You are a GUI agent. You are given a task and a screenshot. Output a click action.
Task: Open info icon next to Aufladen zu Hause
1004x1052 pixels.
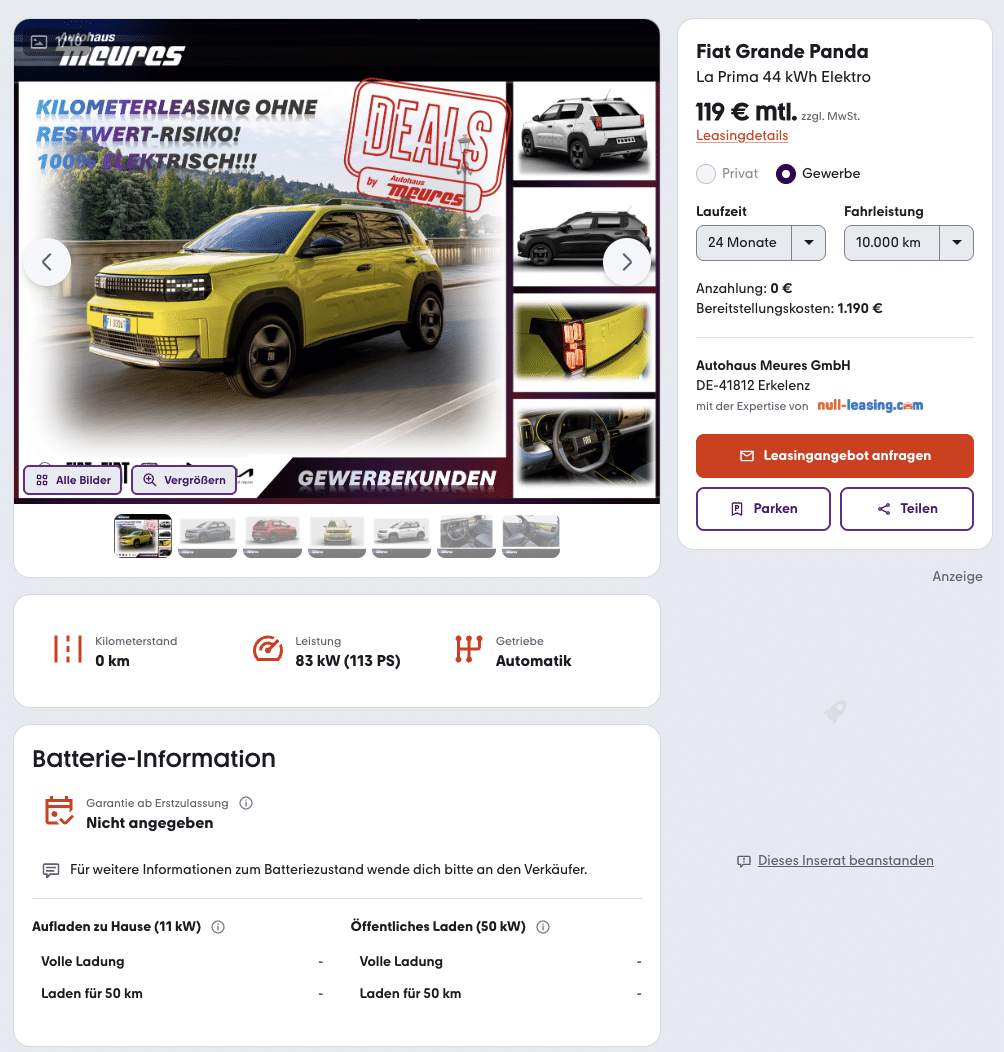point(218,927)
